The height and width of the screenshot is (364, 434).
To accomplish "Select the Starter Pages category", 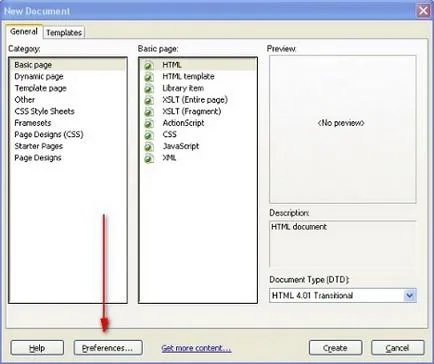I will pyautogui.click(x=38, y=146).
